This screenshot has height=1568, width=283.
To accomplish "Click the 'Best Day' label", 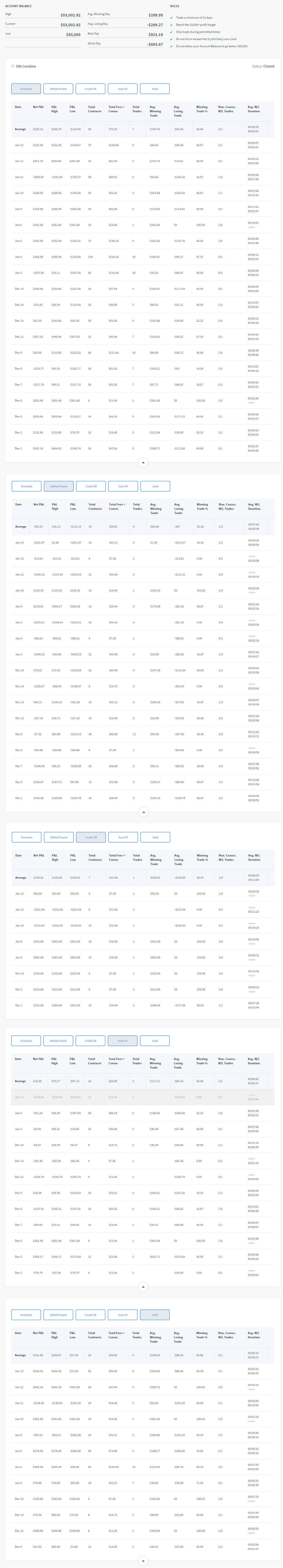I will [93, 33].
